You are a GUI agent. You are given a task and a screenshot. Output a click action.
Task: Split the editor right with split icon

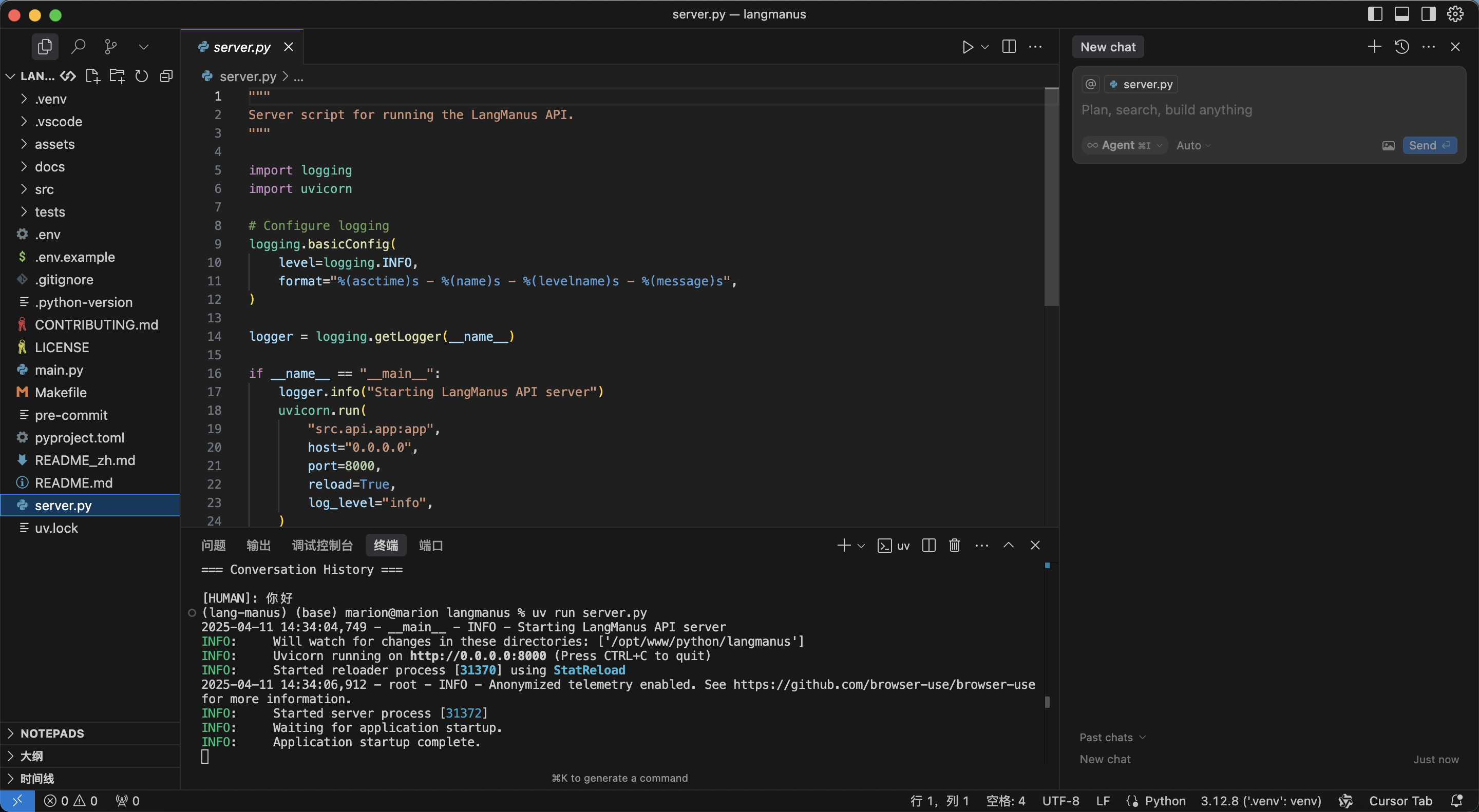tap(1009, 47)
